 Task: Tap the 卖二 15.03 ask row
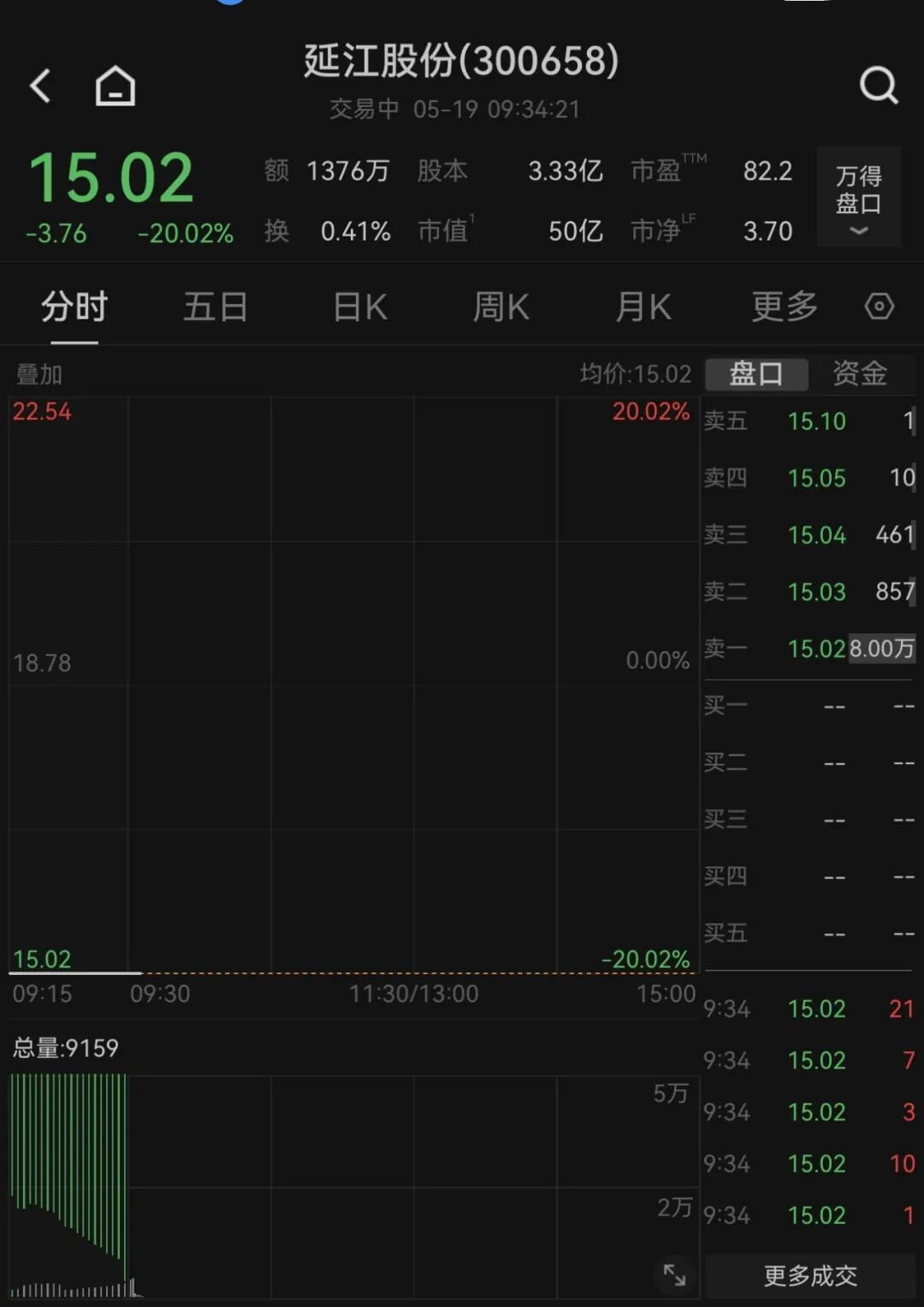tap(809, 591)
